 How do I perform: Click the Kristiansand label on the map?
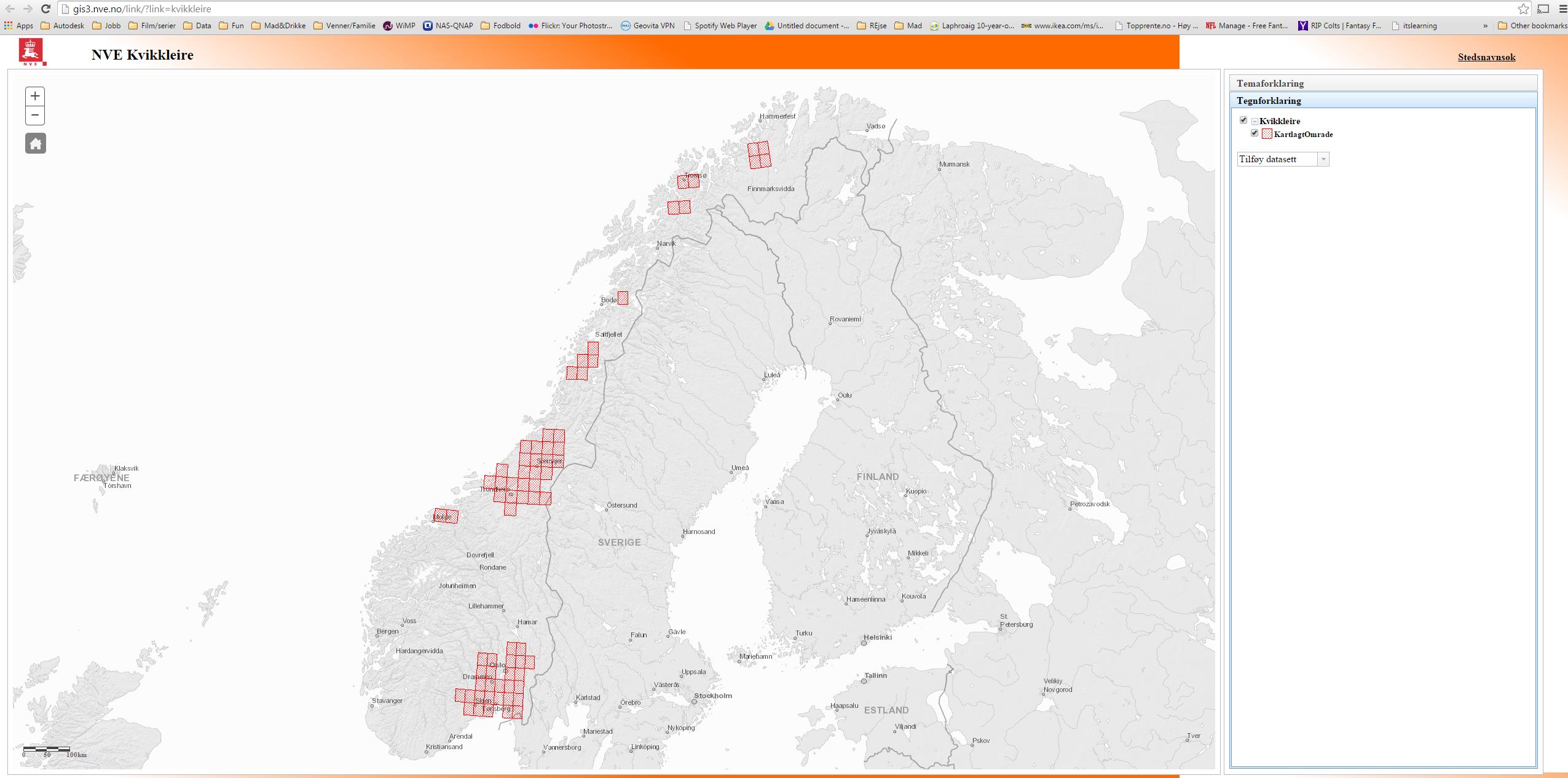coord(444,747)
